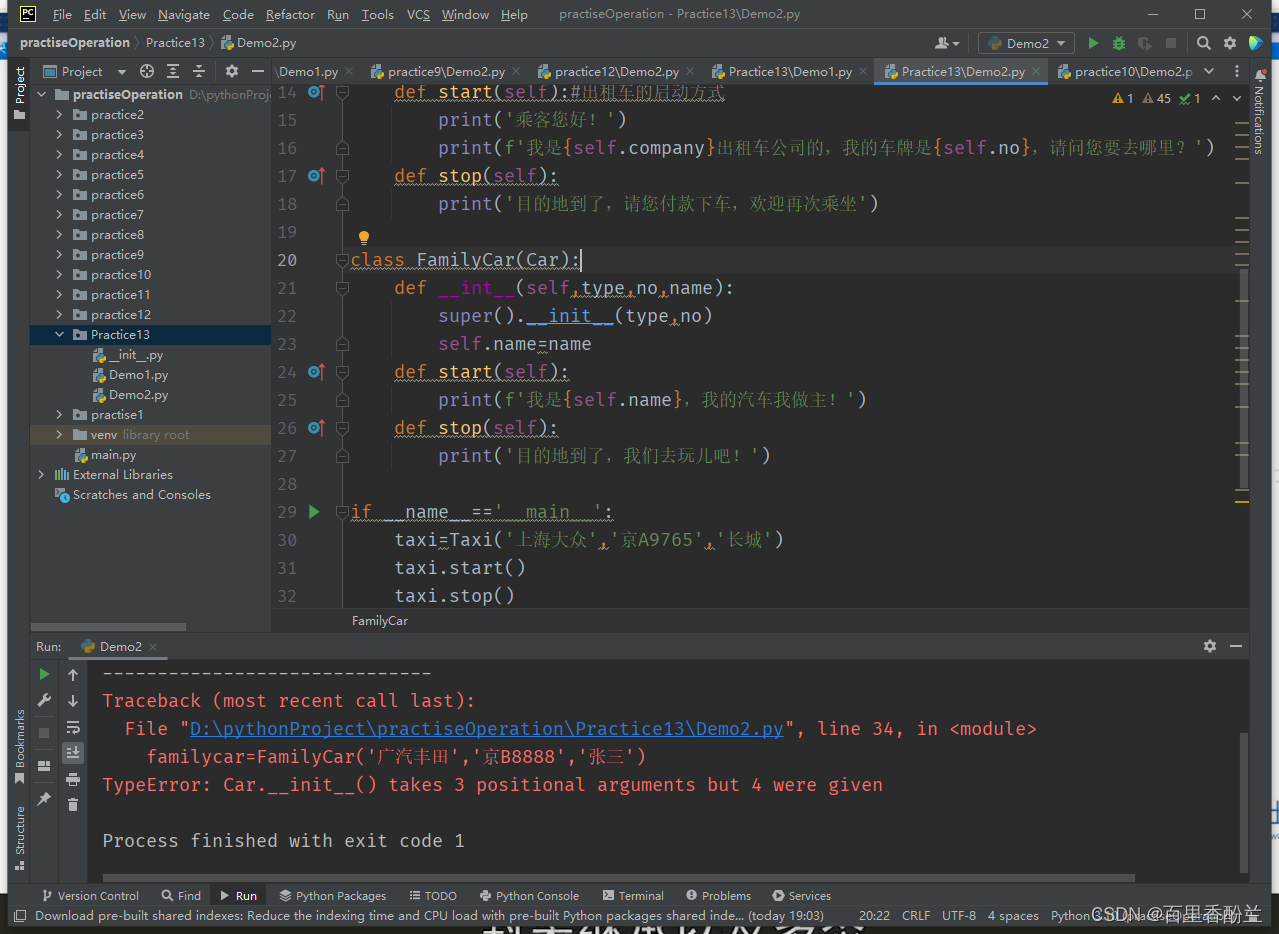1279x934 pixels.
Task: Open Version Control tool window
Action: tap(90, 896)
